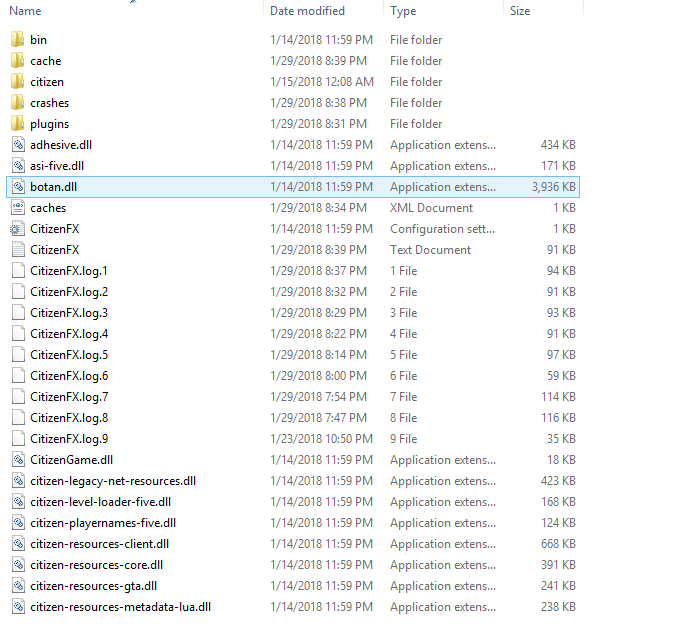Select the asi-five.dll file name
The width and height of the screenshot is (695, 627).
tap(57, 166)
